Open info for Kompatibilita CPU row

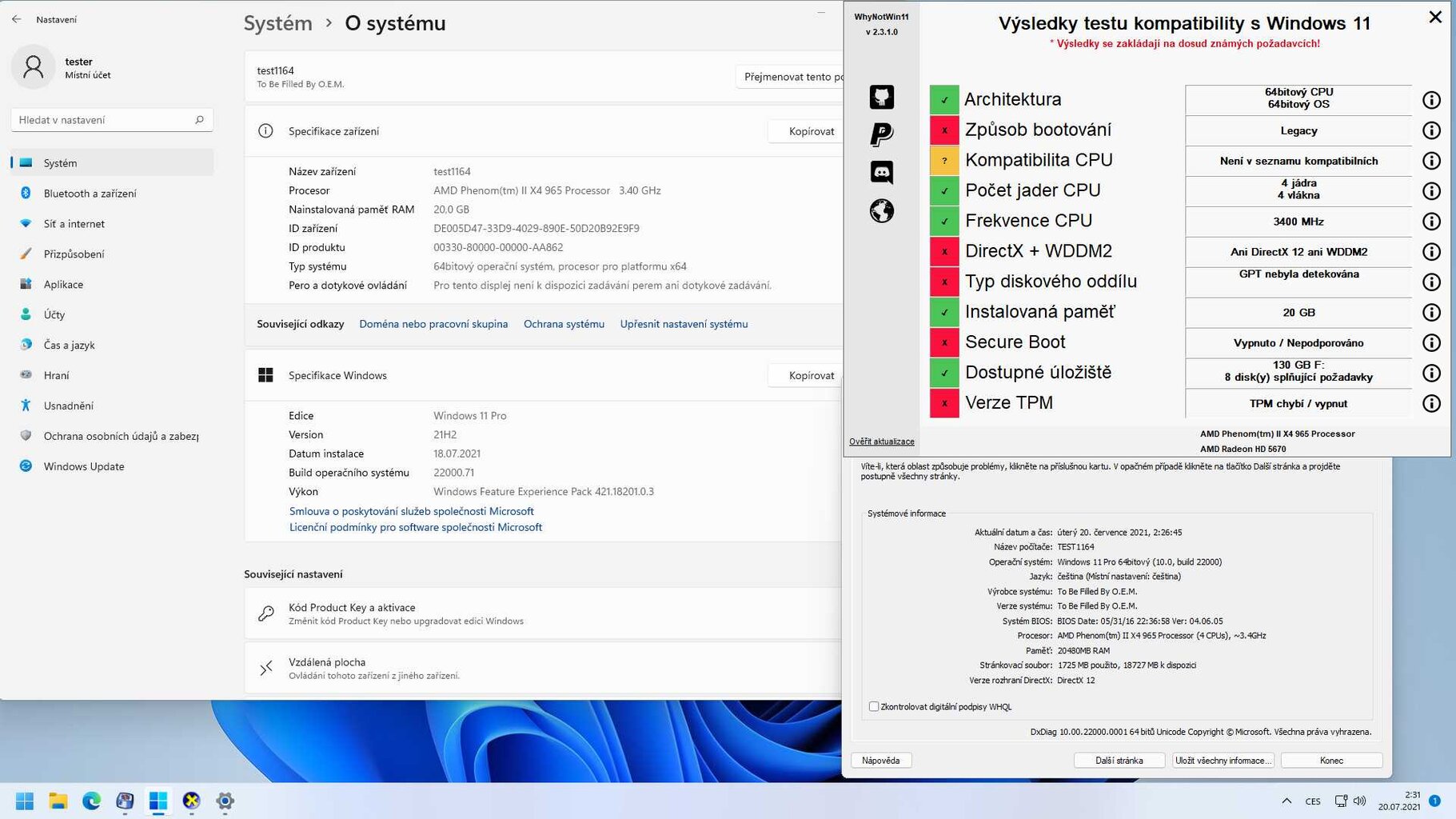click(x=1430, y=161)
